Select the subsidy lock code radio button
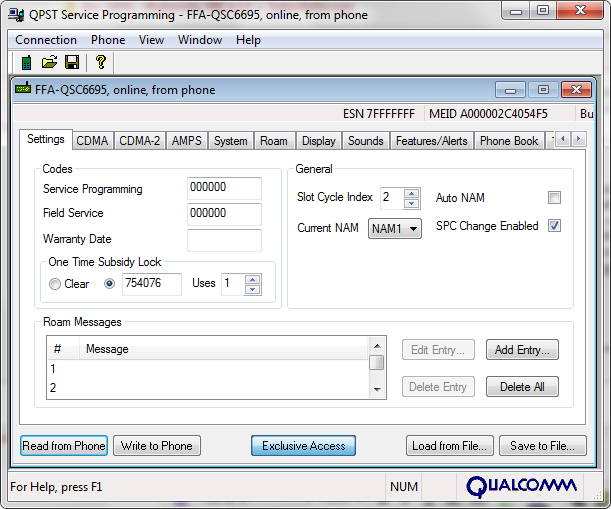 pyautogui.click(x=109, y=284)
